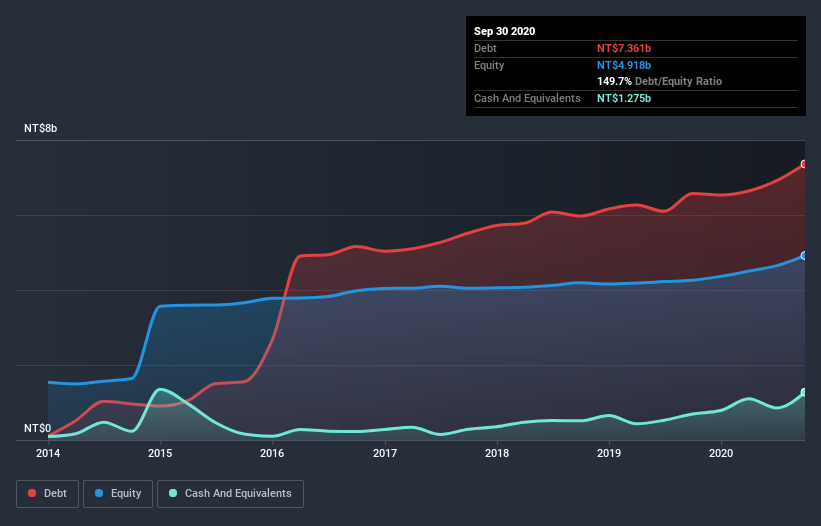This screenshot has width=821, height=526.
Task: Click the 2015 axis label
Action: coord(160,453)
